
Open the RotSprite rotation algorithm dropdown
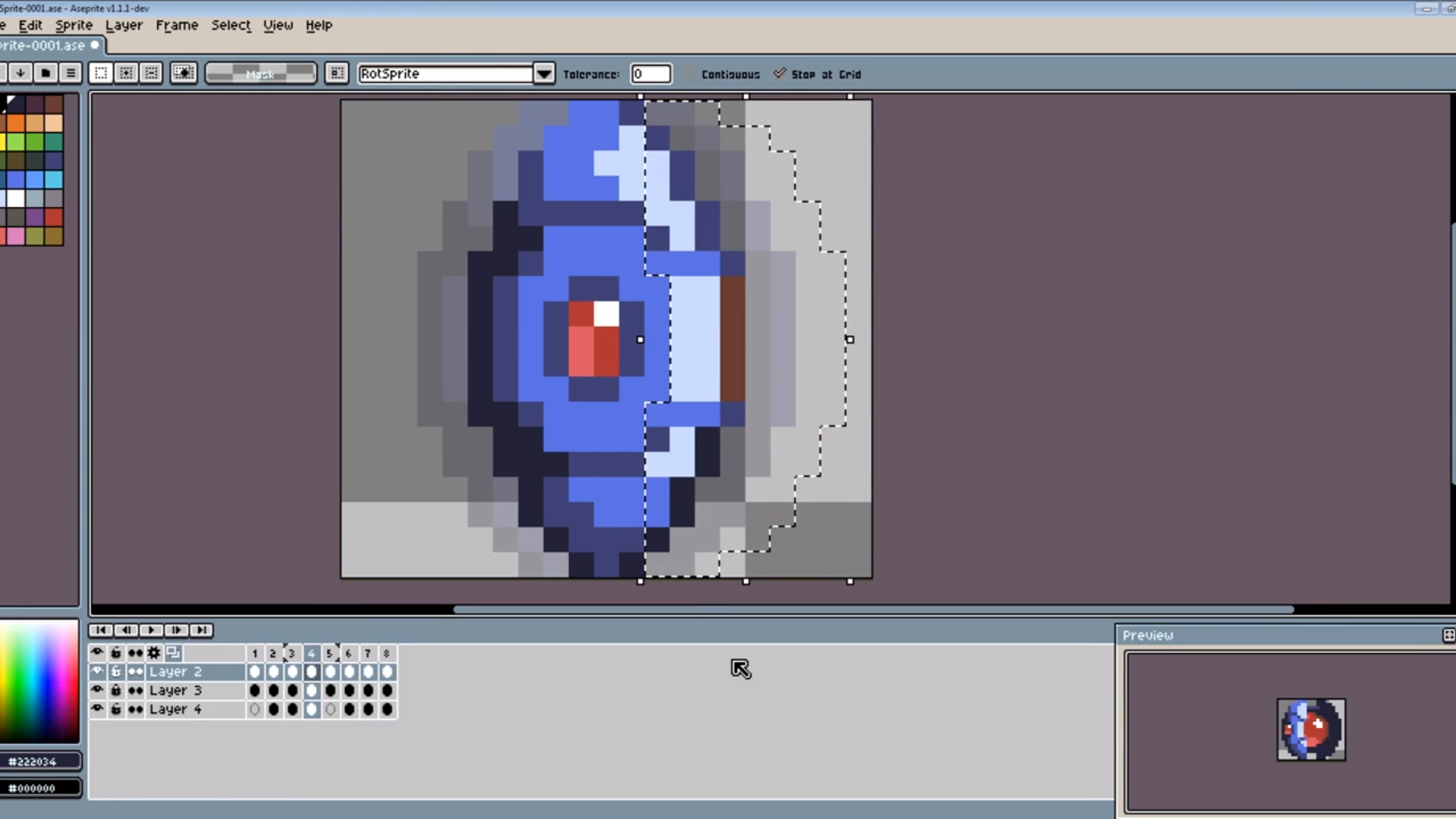coord(544,74)
